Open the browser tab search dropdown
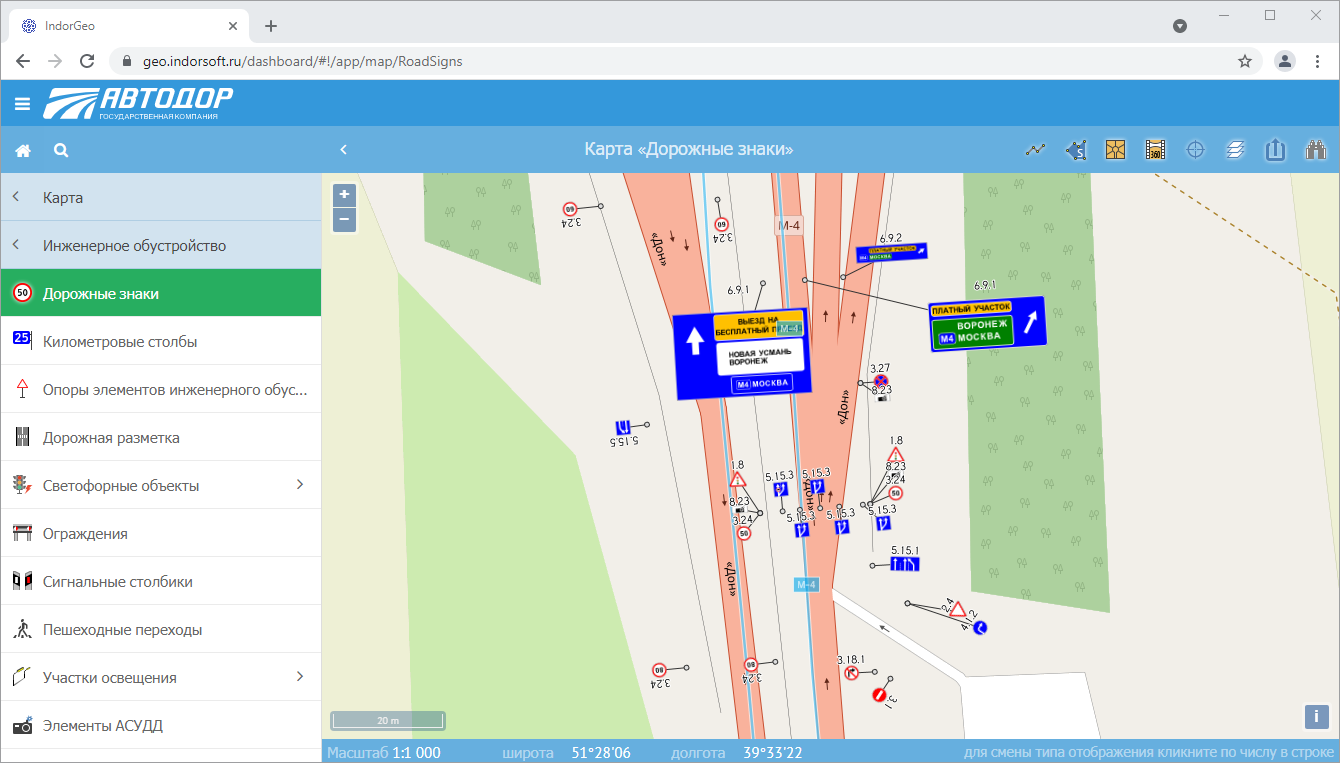The height and width of the screenshot is (763, 1340). pos(1180,26)
